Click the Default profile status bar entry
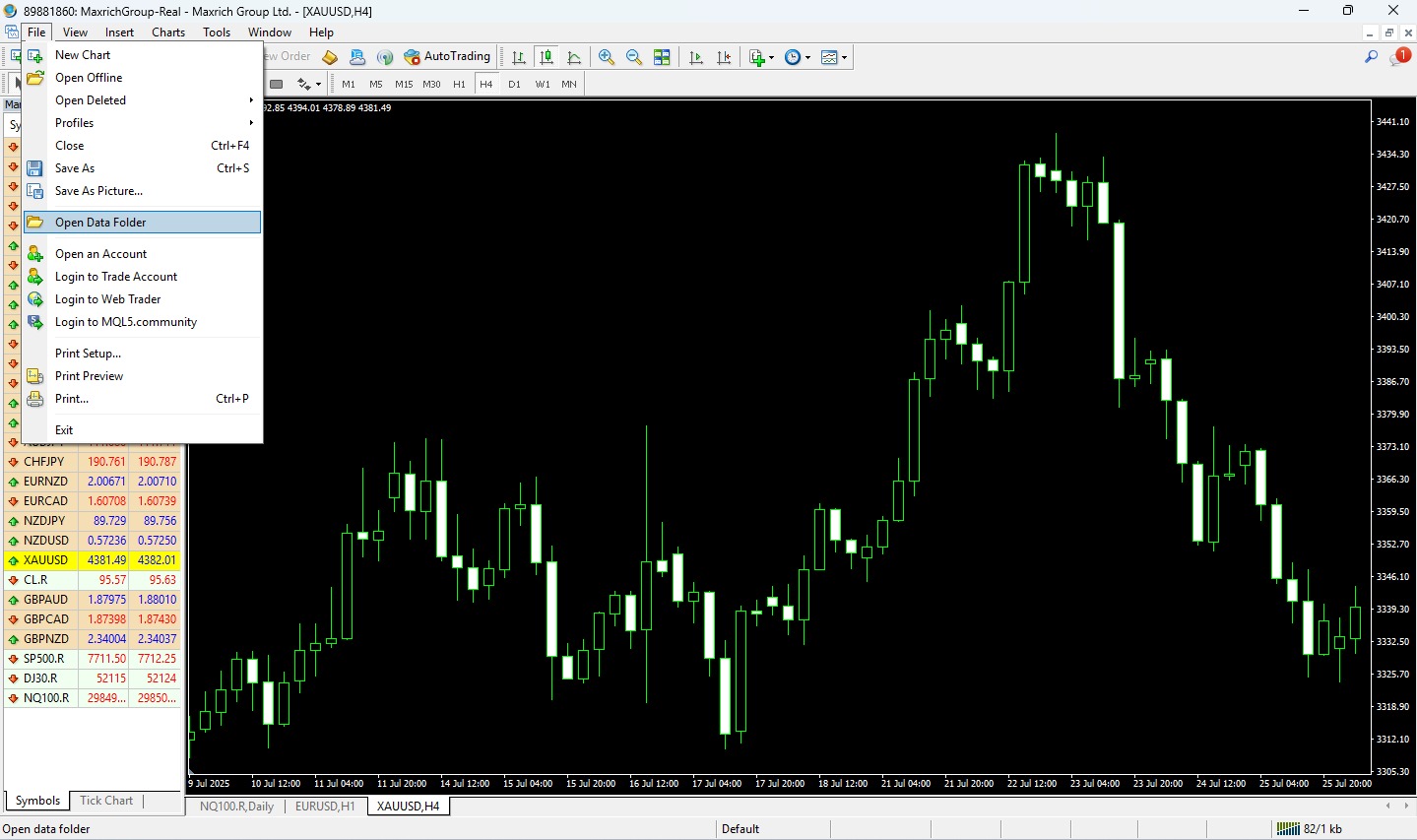 741,829
